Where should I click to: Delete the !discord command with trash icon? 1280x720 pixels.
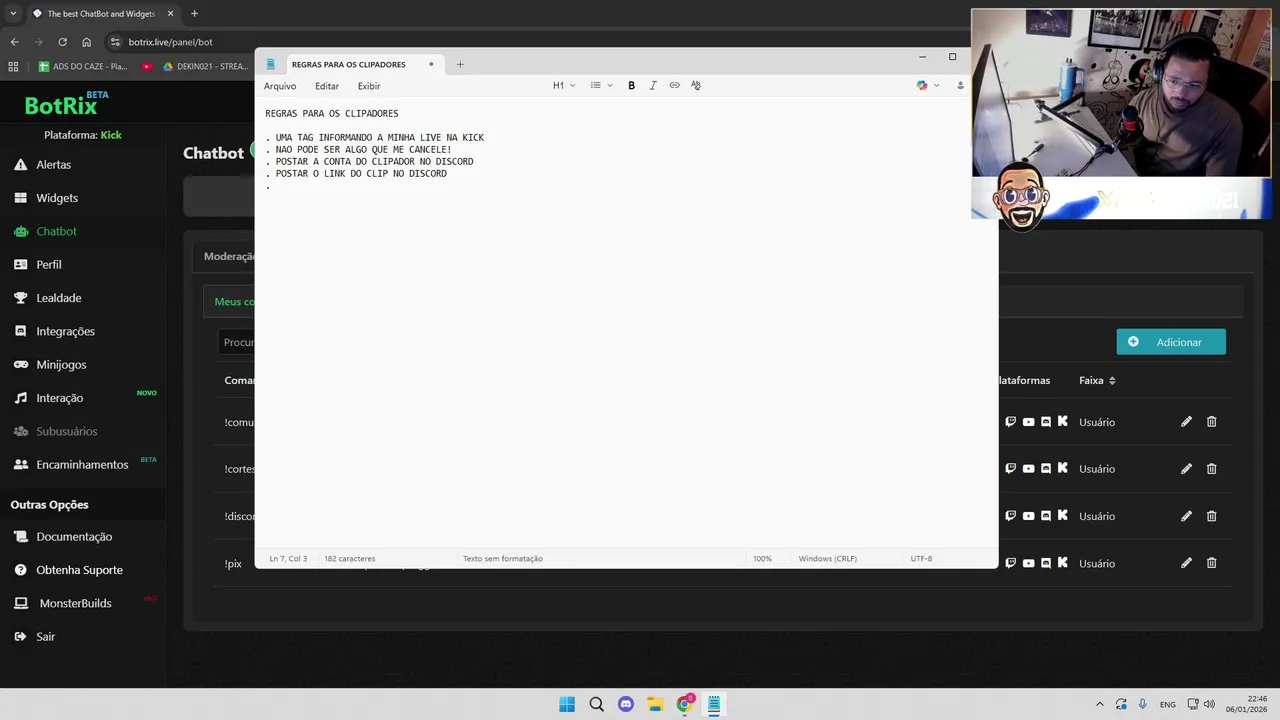click(1211, 516)
